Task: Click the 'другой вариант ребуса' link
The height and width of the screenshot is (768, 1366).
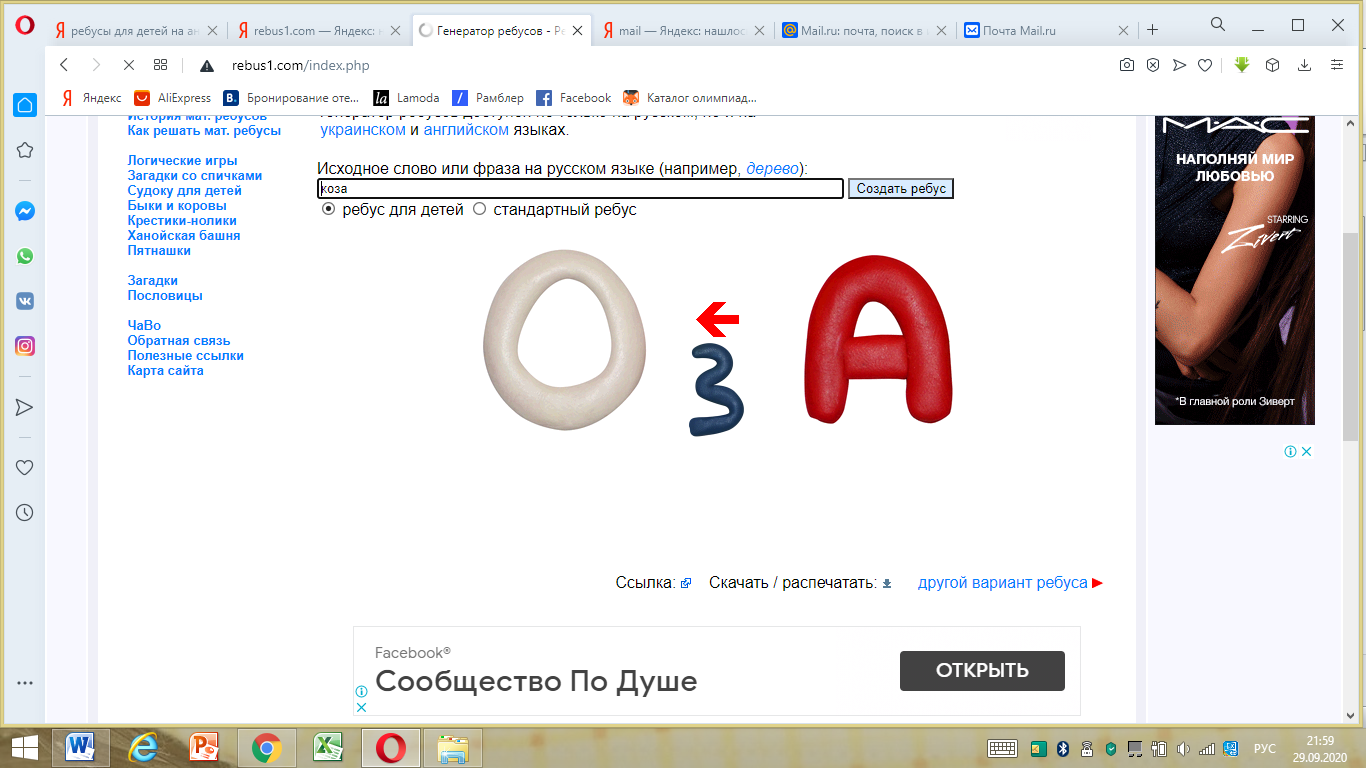Action: click(1002, 583)
